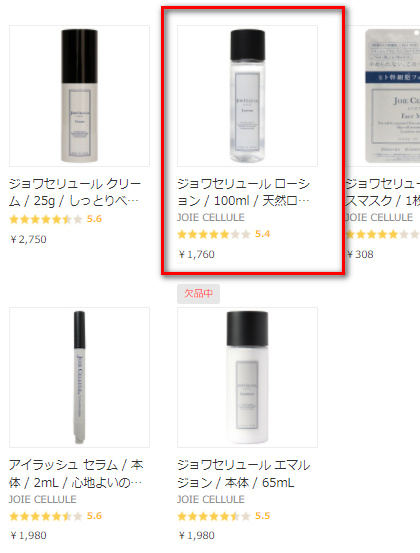
Task: Click JOIE CELLULE brand under lotion
Action: tap(211, 217)
